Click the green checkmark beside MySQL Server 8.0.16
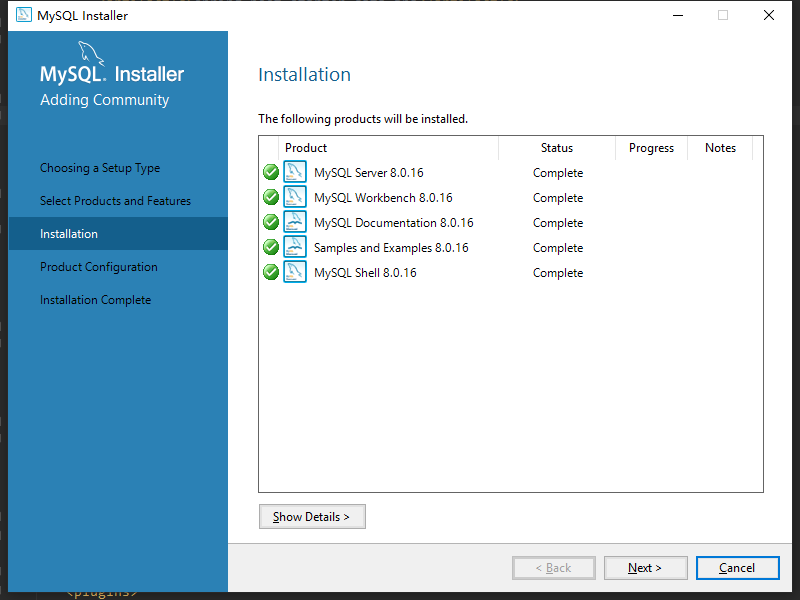Image resolution: width=800 pixels, height=600 pixels. coord(271,172)
